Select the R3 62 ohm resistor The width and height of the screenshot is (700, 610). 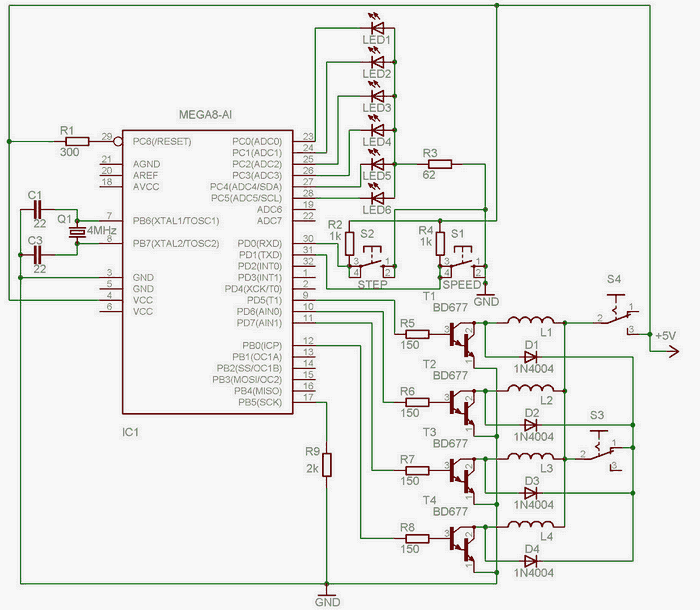click(x=437, y=163)
